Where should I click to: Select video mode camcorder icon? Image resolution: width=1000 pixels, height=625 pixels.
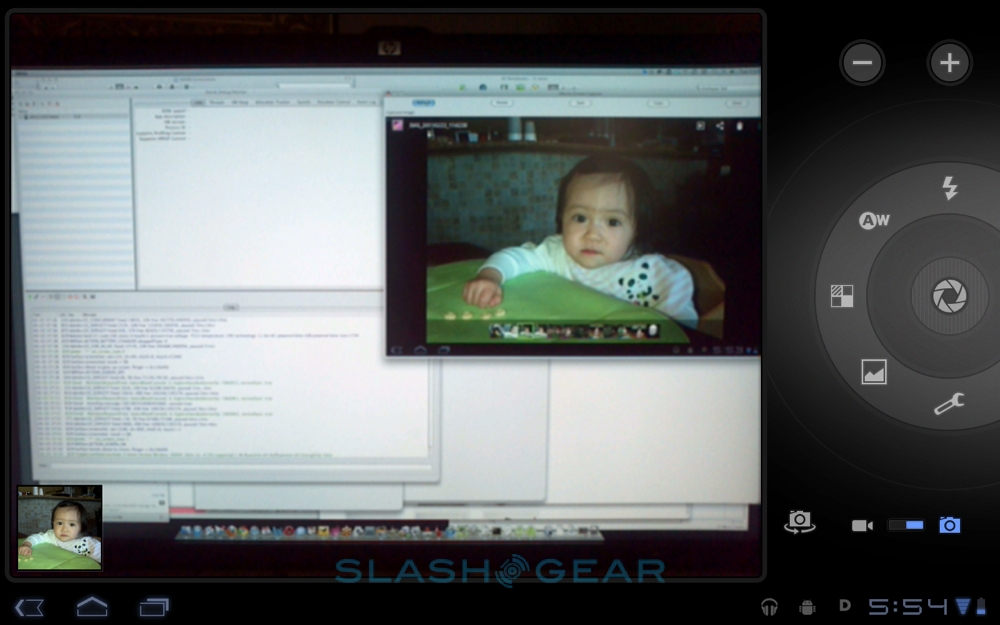(862, 525)
